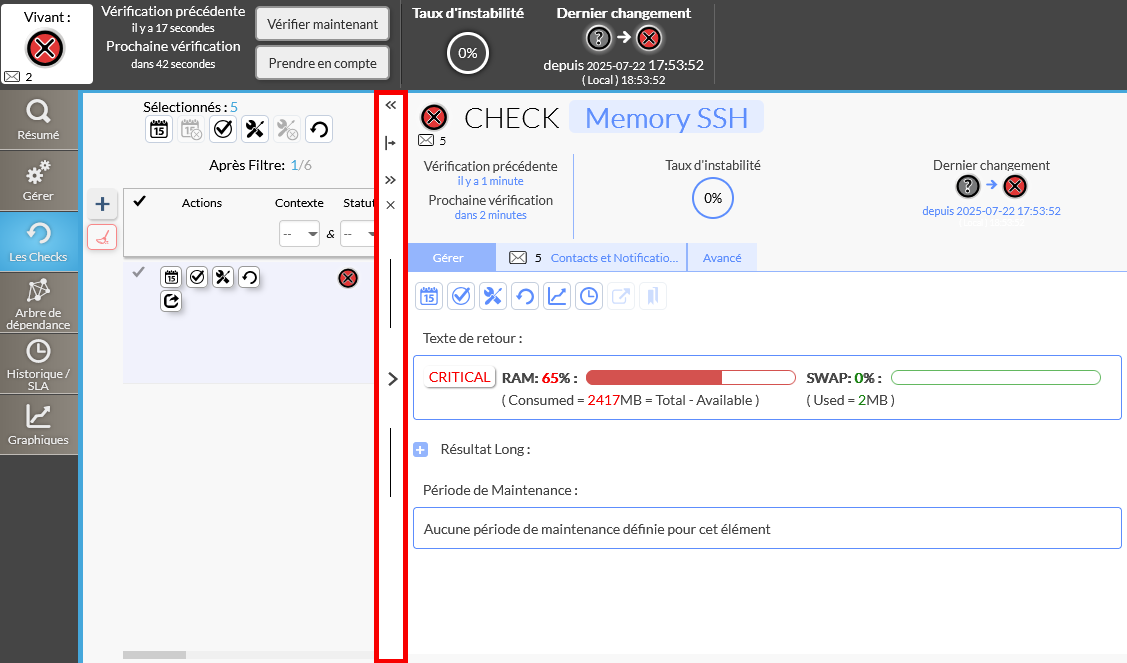Click acknowledge checkmark icon under Sélectionnés
The height and width of the screenshot is (663, 1127).
click(x=223, y=129)
